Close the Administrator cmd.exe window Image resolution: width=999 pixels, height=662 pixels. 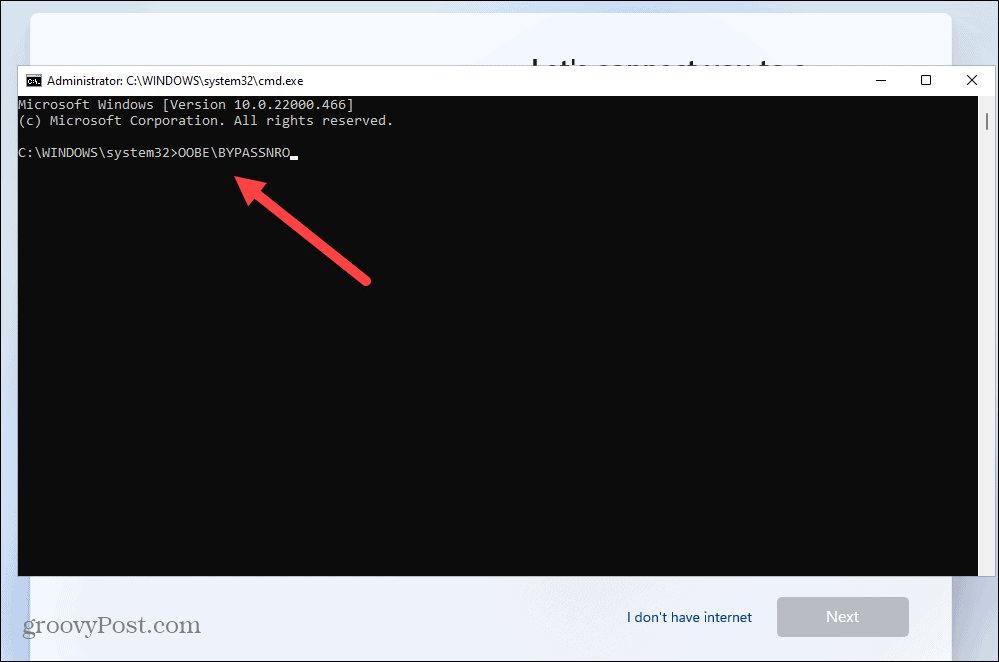971,80
